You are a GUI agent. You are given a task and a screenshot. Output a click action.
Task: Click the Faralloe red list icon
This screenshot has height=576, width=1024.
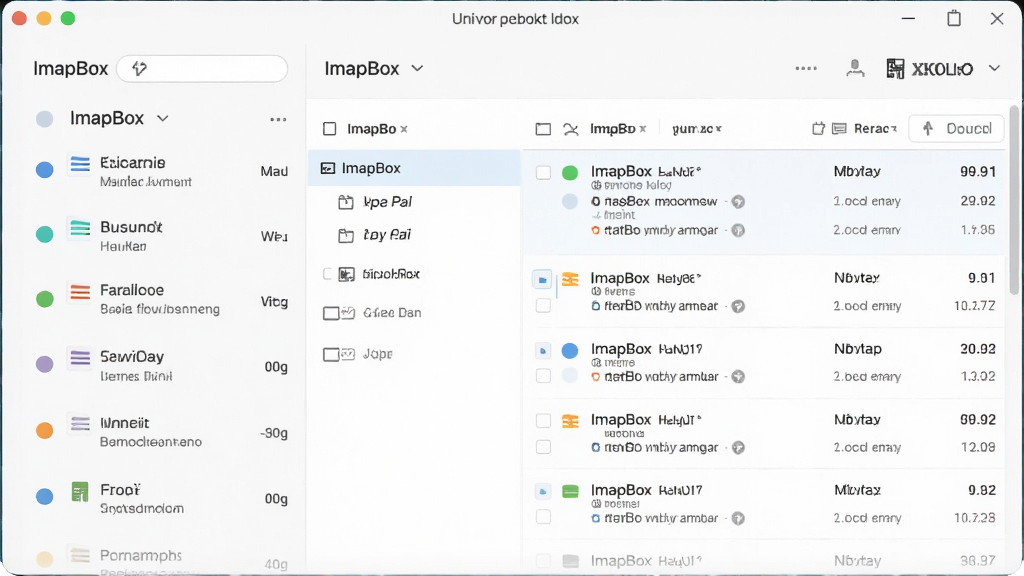click(80, 292)
